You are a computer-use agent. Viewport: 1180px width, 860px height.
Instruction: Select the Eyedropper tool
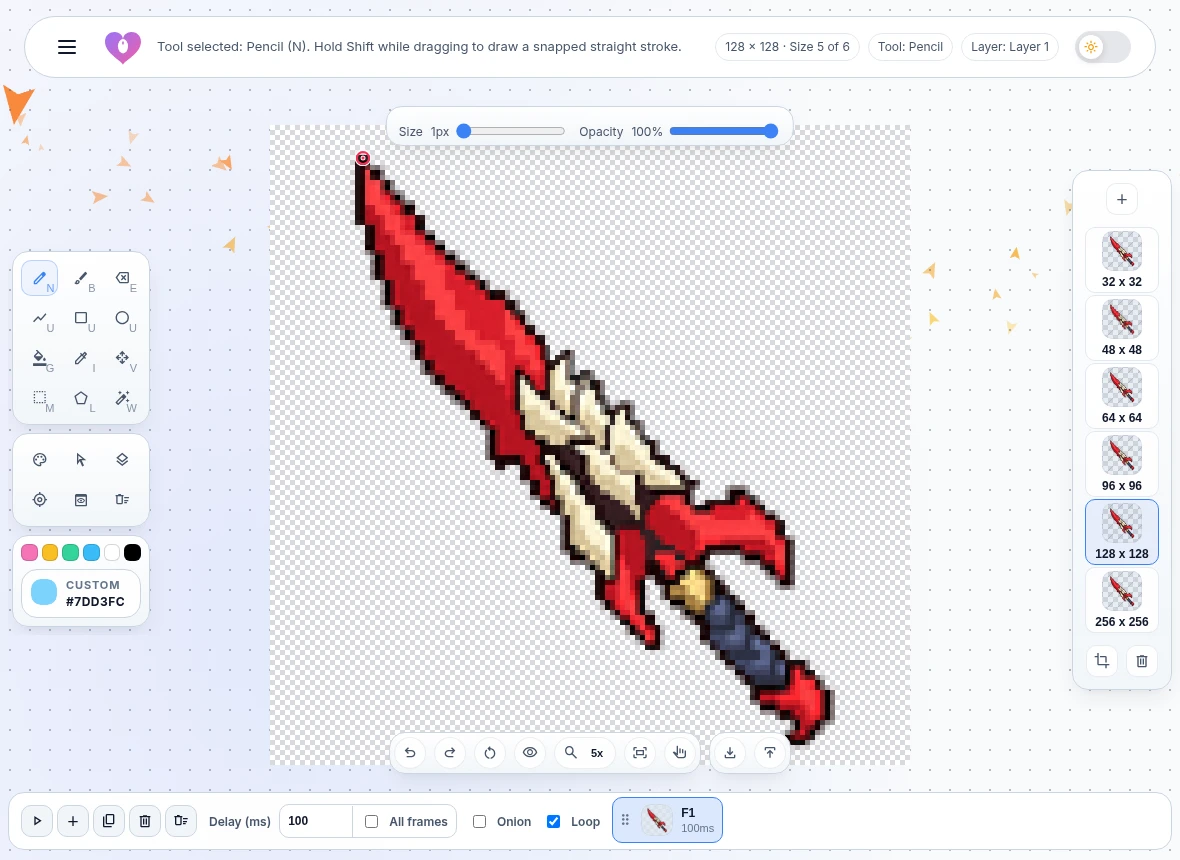[81, 358]
